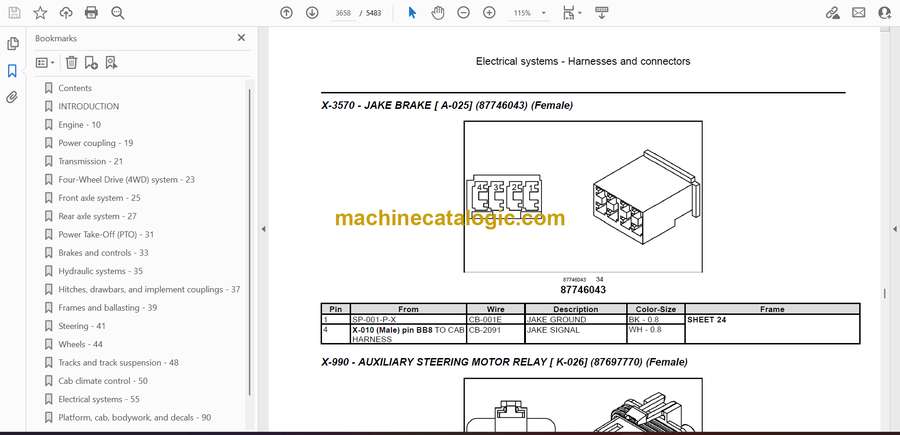The height and width of the screenshot is (435, 900).
Task: Open the find text magnifier tool
Action: (118, 13)
